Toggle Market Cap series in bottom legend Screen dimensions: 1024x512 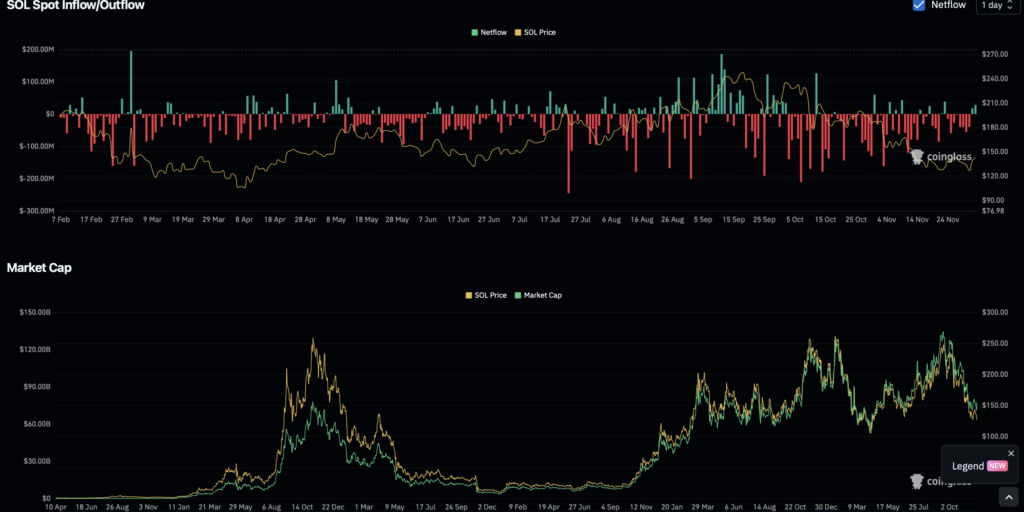[538, 295]
